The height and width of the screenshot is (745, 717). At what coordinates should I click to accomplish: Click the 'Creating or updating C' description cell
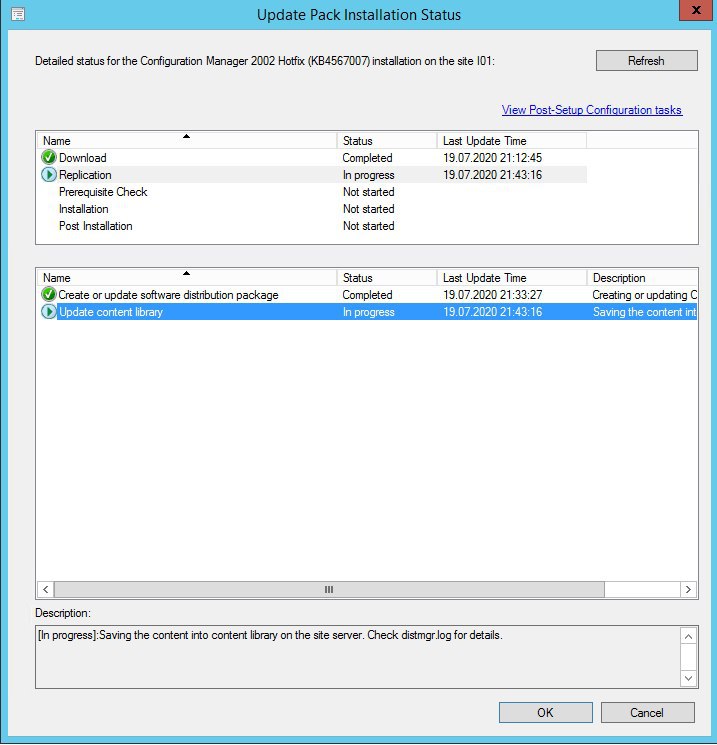pyautogui.click(x=644, y=295)
